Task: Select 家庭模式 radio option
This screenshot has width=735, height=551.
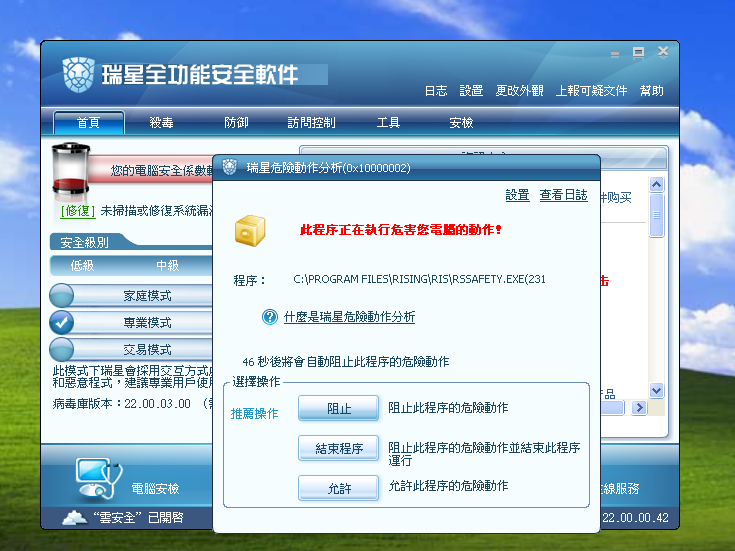Action: click(x=61, y=295)
